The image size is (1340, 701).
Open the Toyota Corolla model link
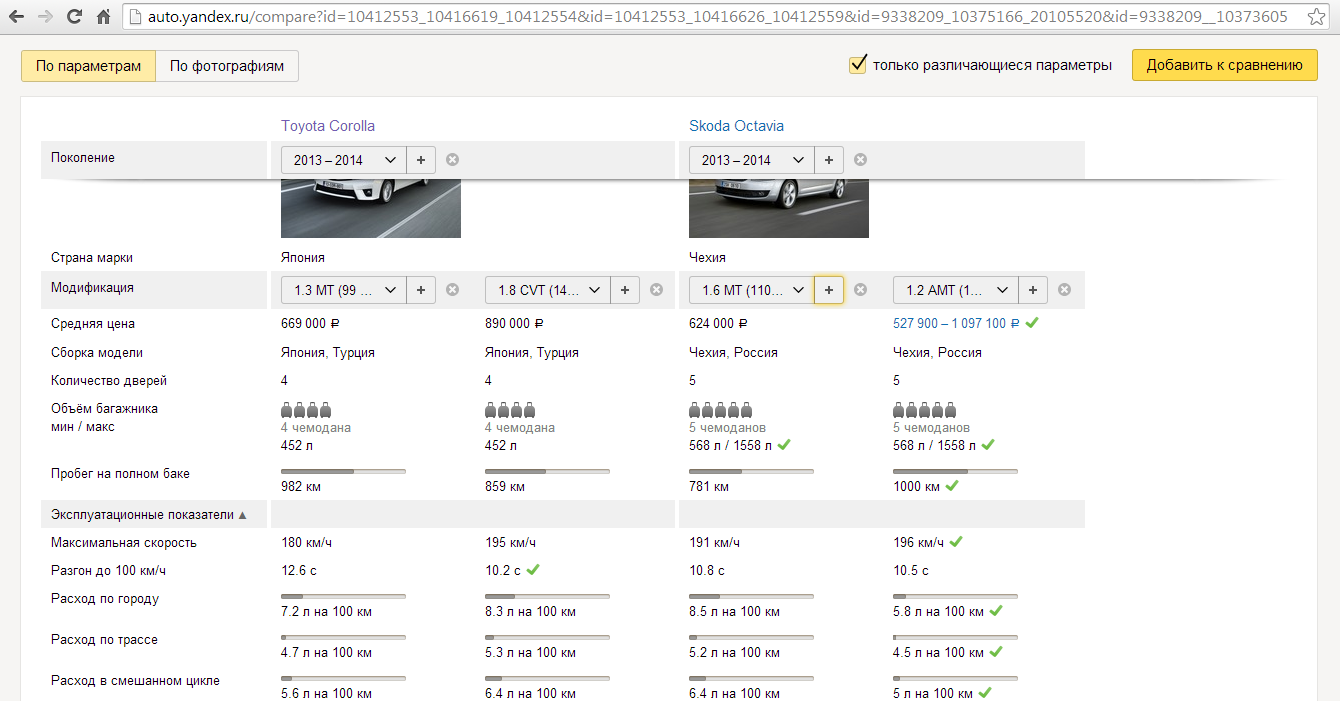(328, 126)
